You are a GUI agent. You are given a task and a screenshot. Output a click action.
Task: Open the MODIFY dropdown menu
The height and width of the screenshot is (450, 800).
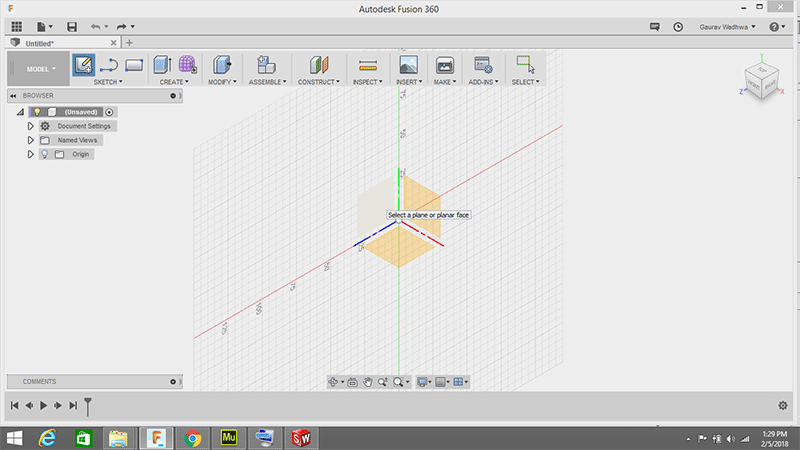[222, 82]
